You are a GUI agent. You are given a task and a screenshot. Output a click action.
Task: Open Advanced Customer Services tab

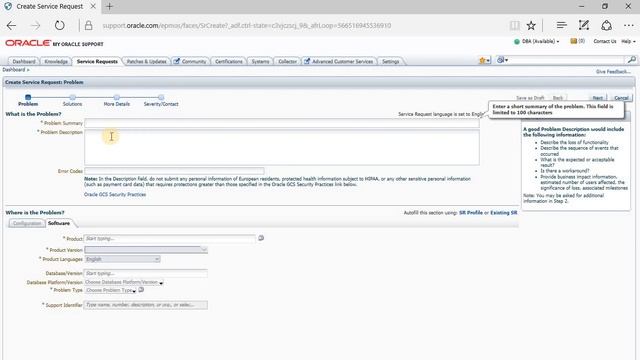(339, 61)
